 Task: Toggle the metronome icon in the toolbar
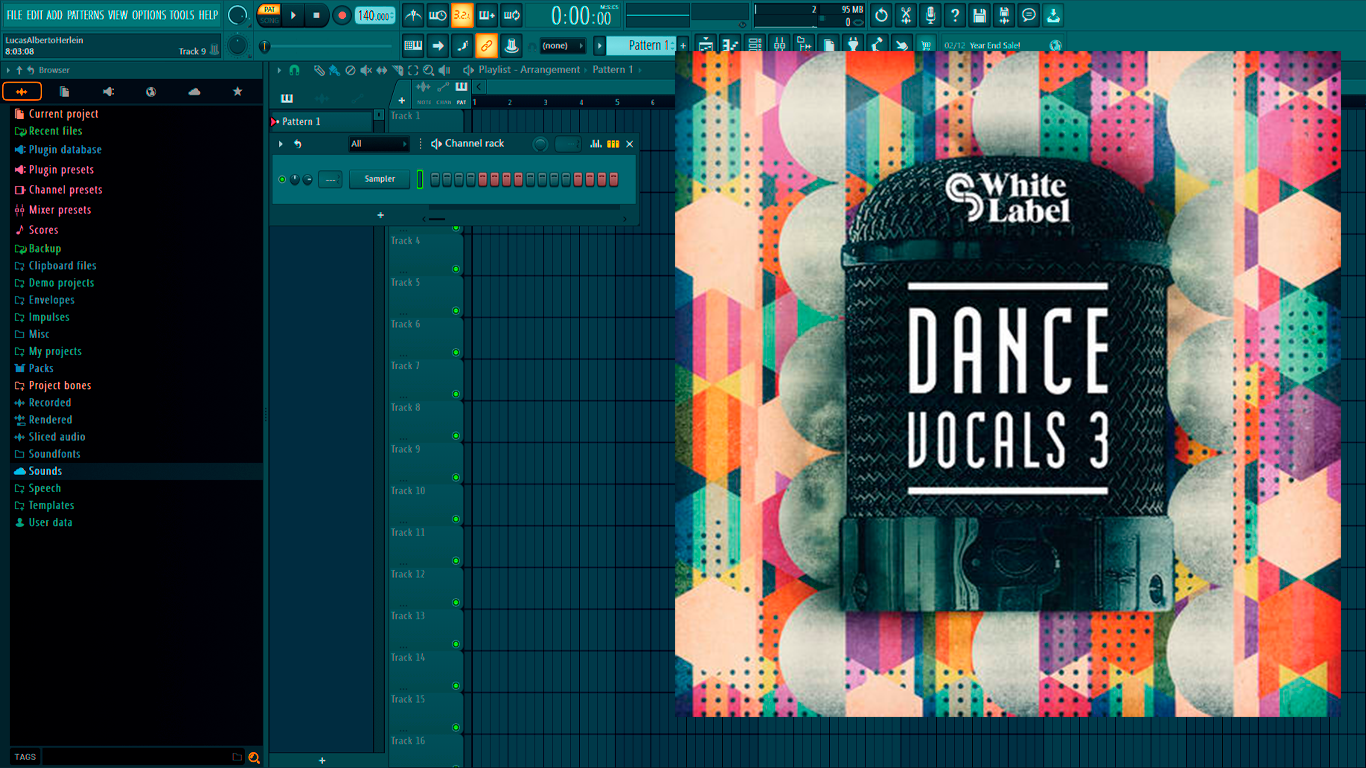[413, 15]
